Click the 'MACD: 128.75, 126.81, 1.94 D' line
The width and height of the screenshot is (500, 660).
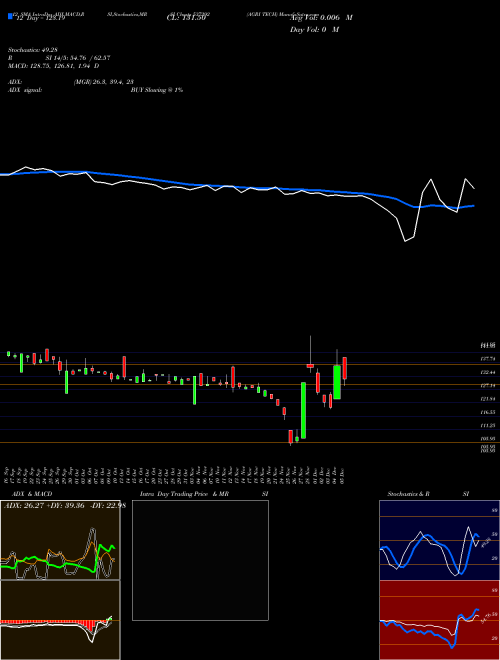(x=54, y=66)
